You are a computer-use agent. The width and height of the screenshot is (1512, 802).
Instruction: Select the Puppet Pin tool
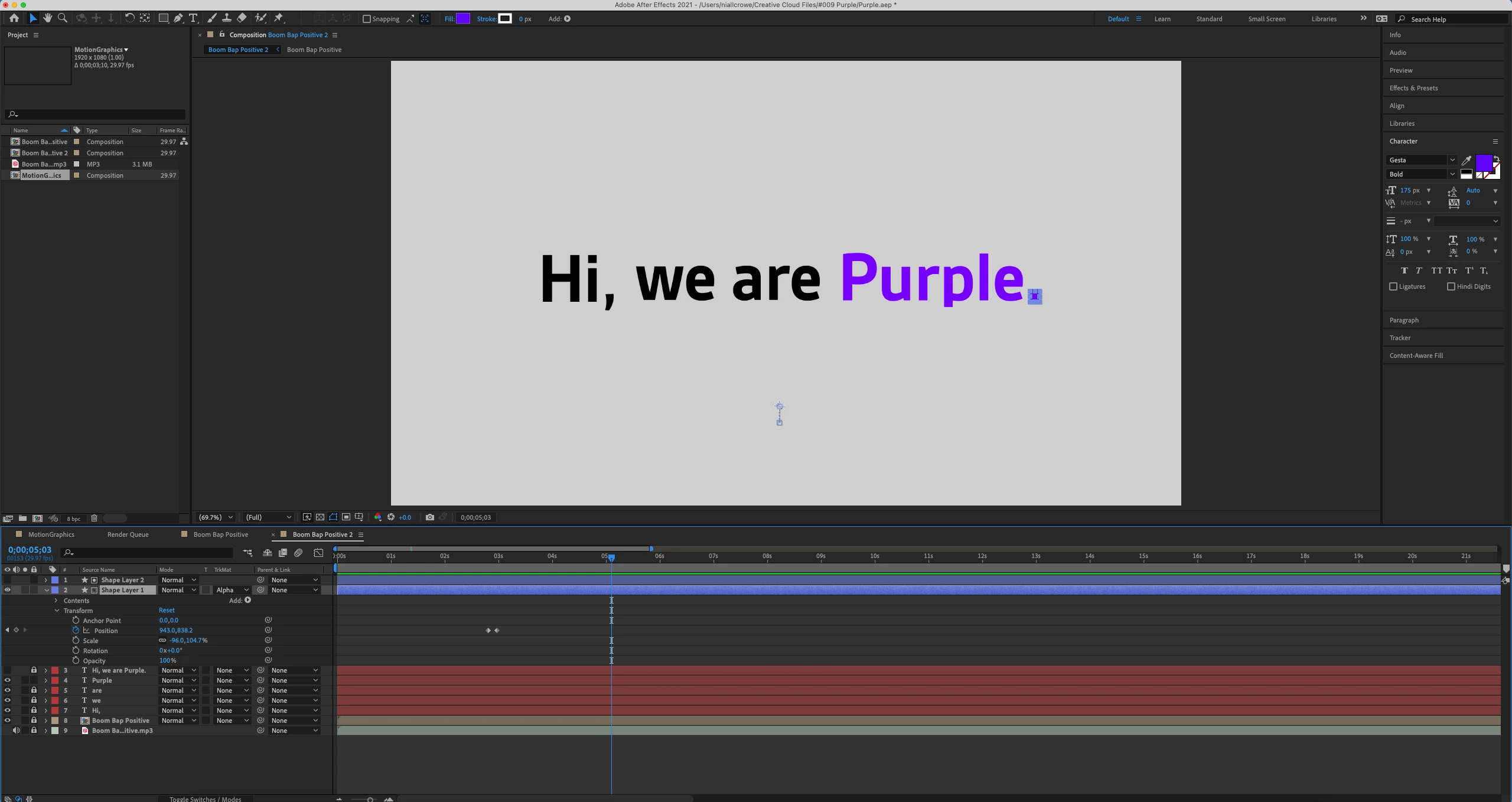pos(278,18)
